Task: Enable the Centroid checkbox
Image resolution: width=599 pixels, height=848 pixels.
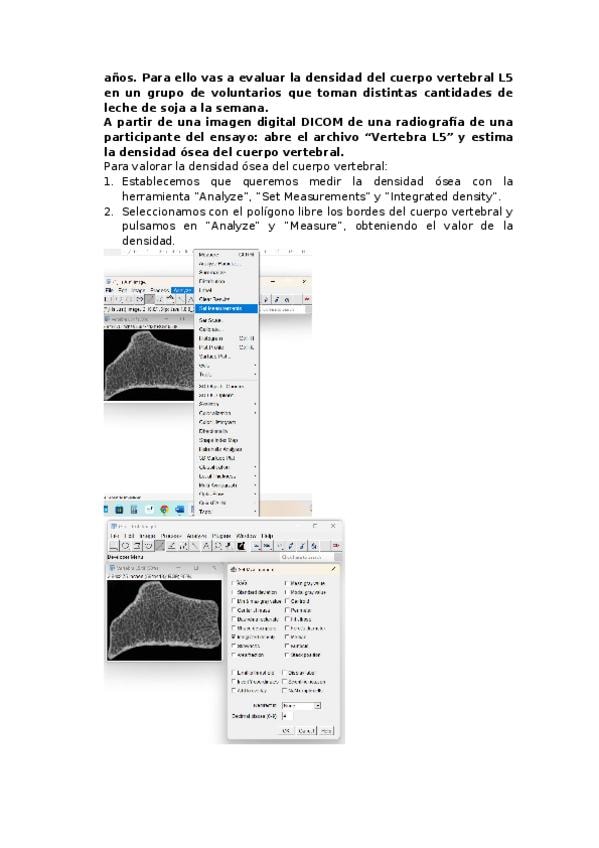Action: [287, 601]
